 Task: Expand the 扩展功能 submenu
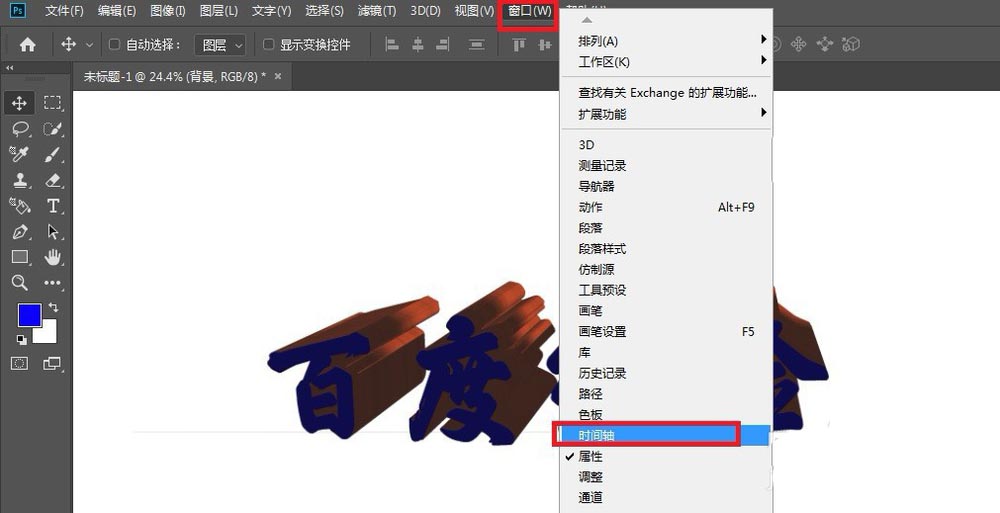[665, 114]
